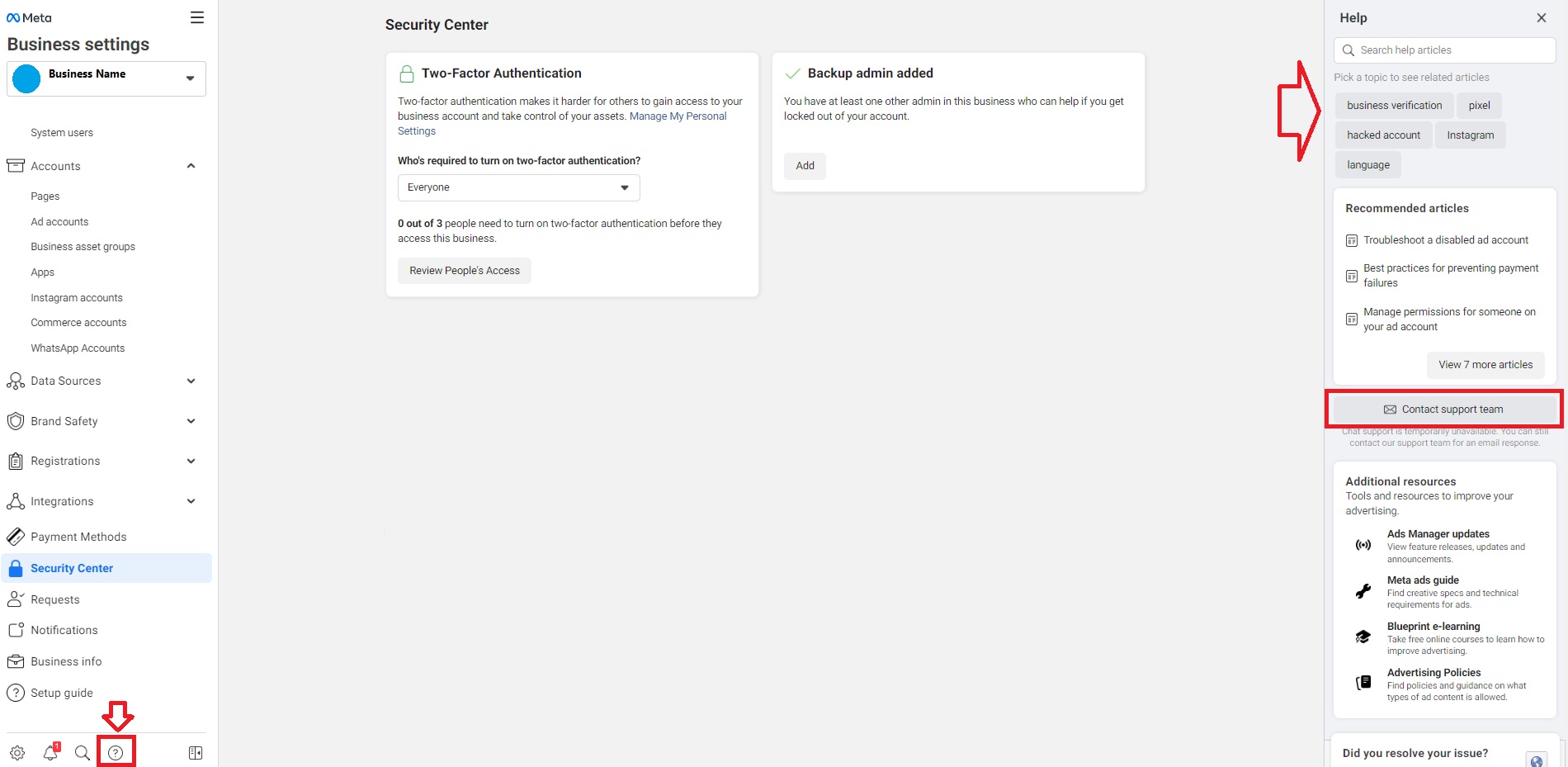
Task: Expand the Data Sources chevron
Action: click(191, 381)
